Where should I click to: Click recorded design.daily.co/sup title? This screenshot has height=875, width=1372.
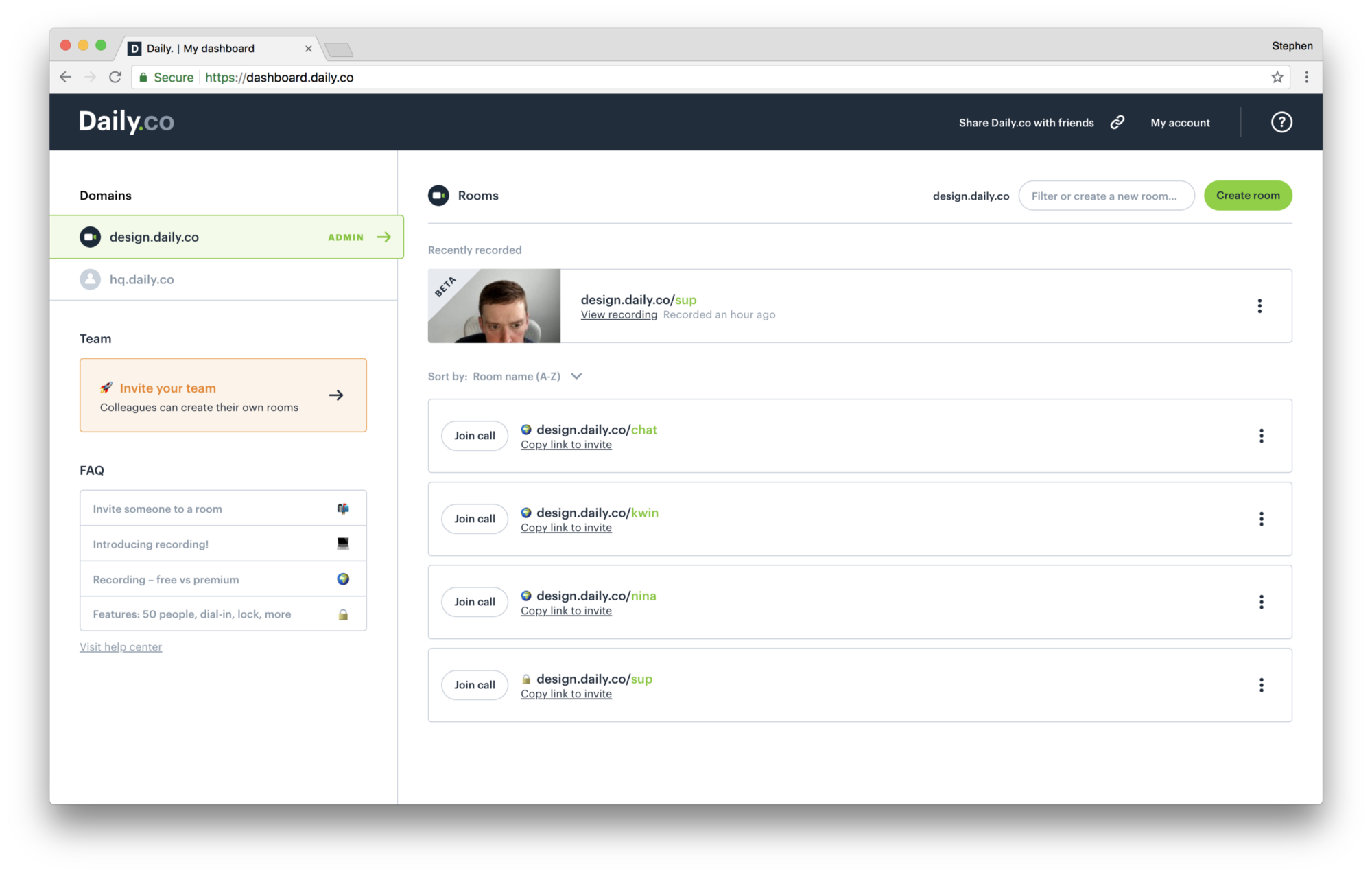(x=639, y=300)
